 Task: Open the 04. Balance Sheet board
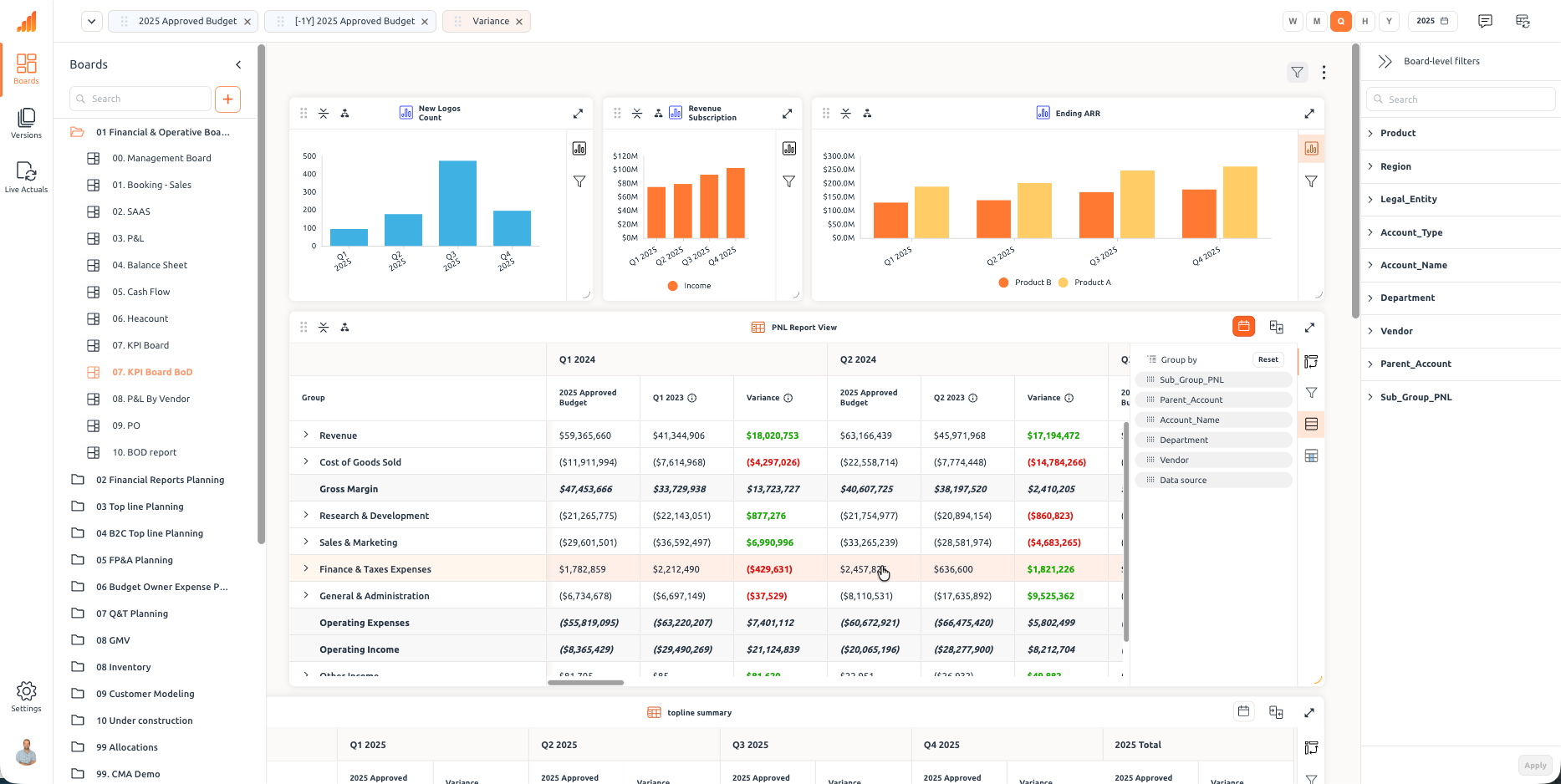point(150,265)
